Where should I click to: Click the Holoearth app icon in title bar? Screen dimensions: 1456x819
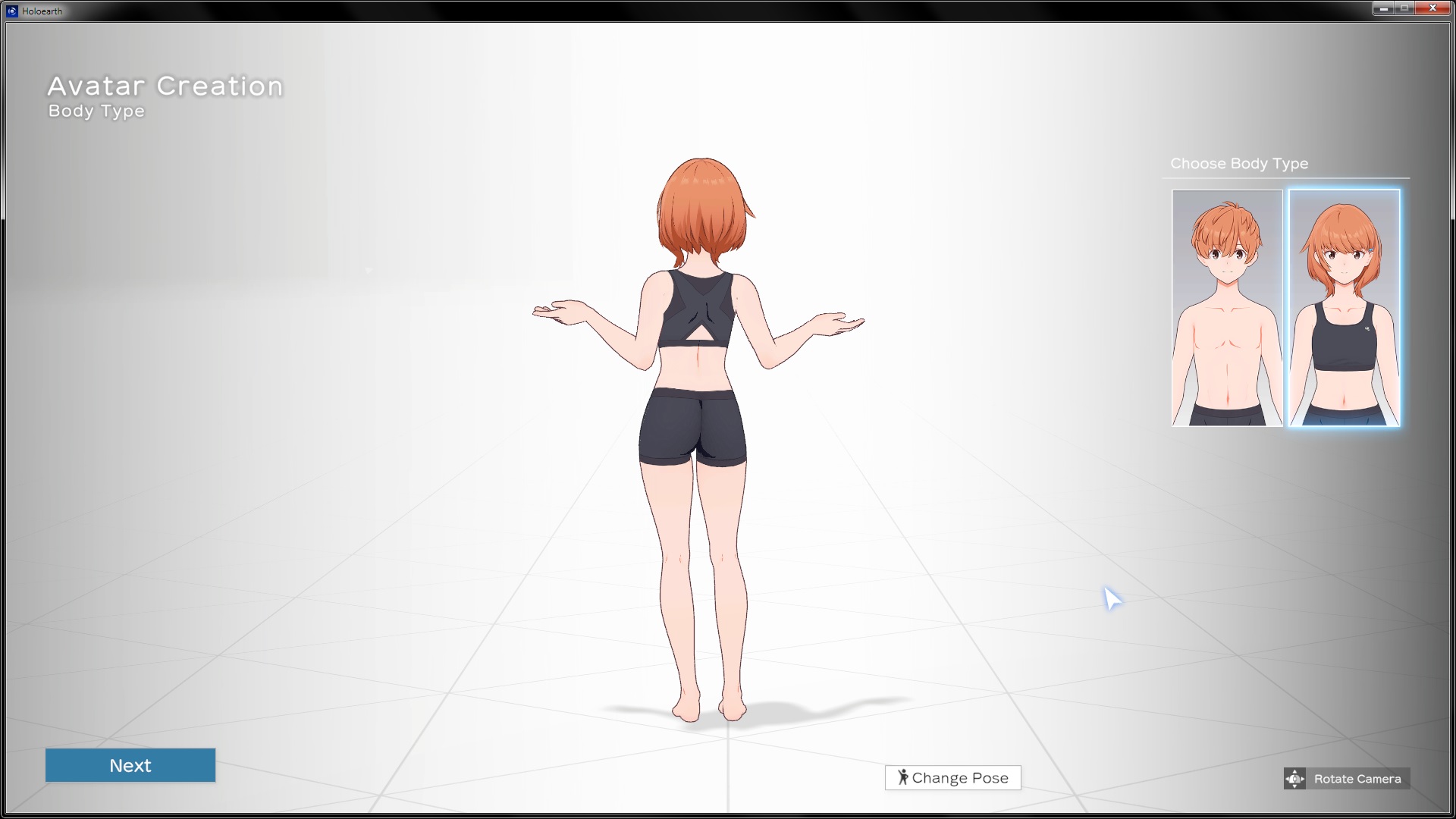pyautogui.click(x=11, y=11)
